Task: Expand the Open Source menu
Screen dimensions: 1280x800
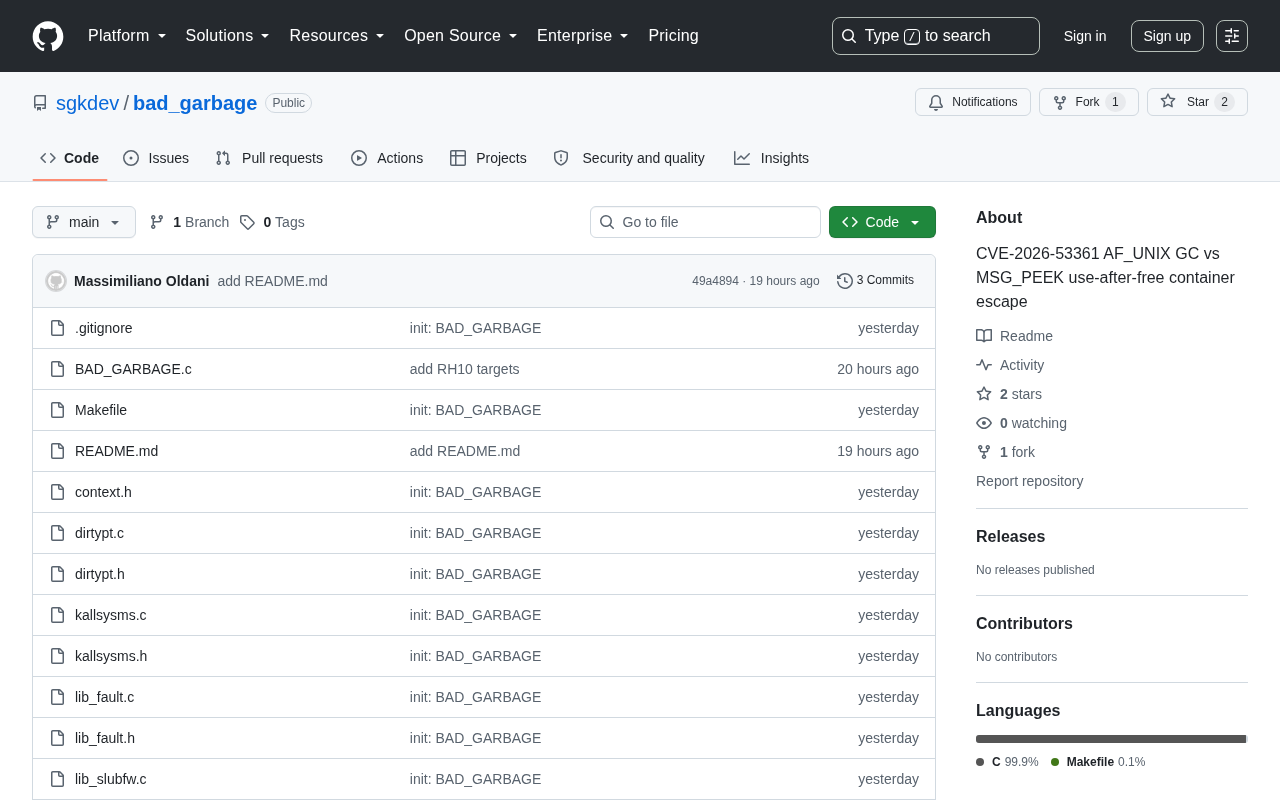Action: pyautogui.click(x=461, y=36)
